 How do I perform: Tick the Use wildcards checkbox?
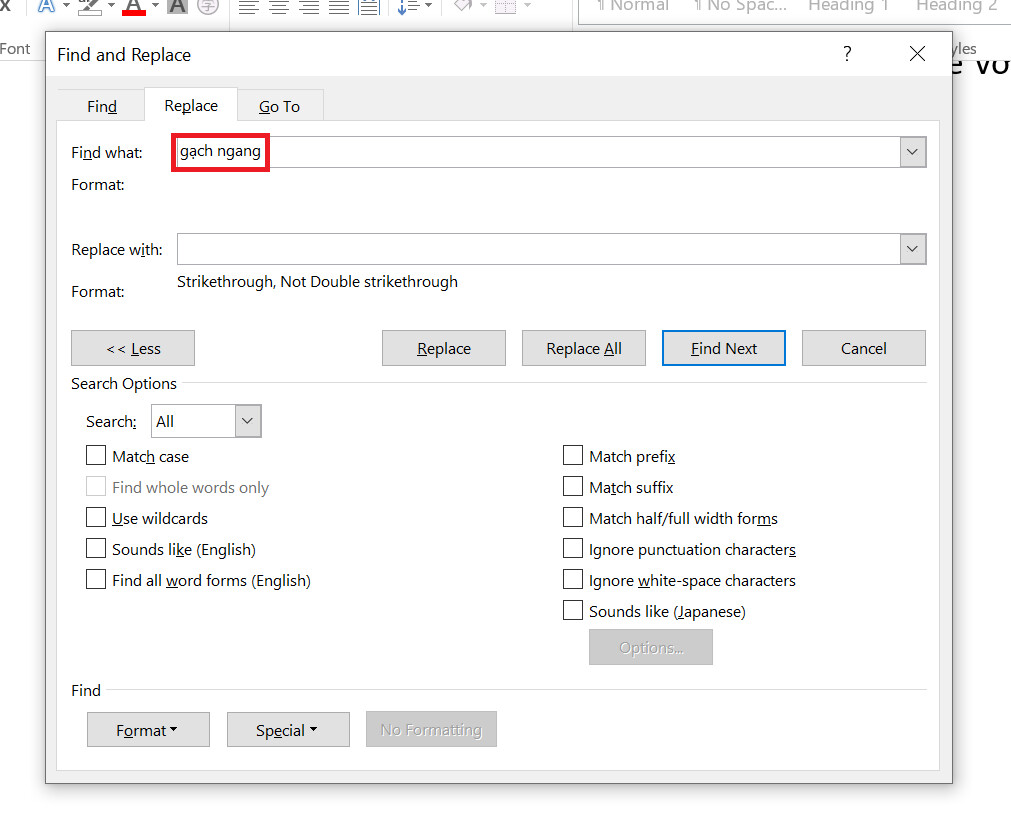click(96, 518)
